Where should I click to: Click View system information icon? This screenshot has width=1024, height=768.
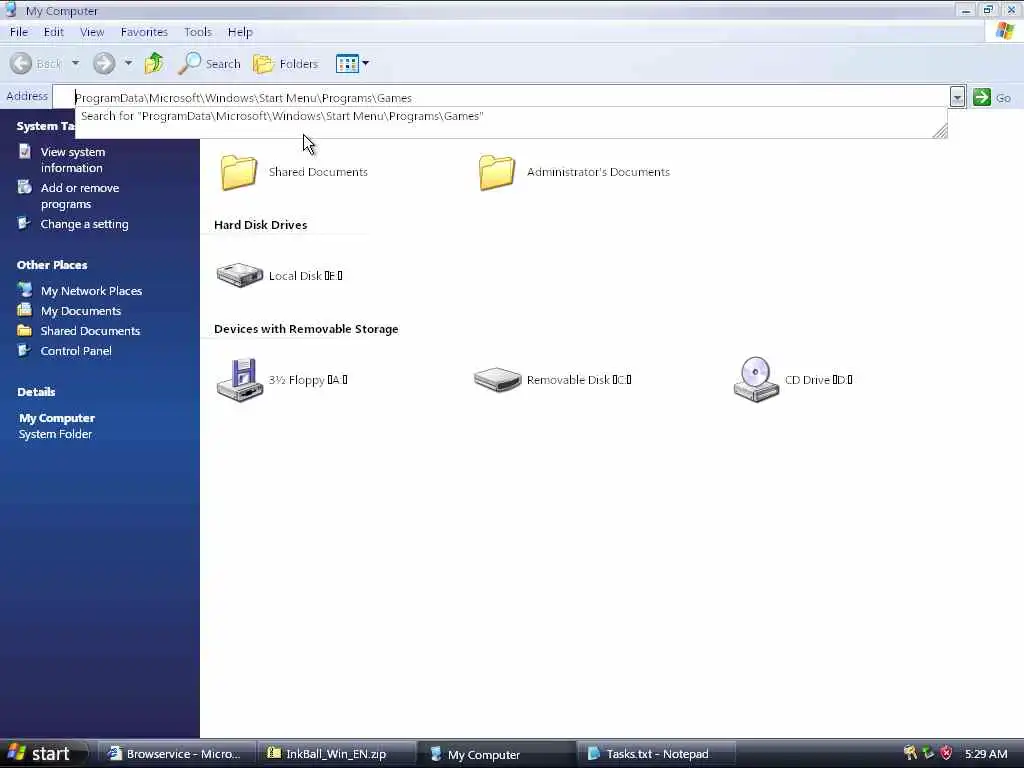coord(25,152)
